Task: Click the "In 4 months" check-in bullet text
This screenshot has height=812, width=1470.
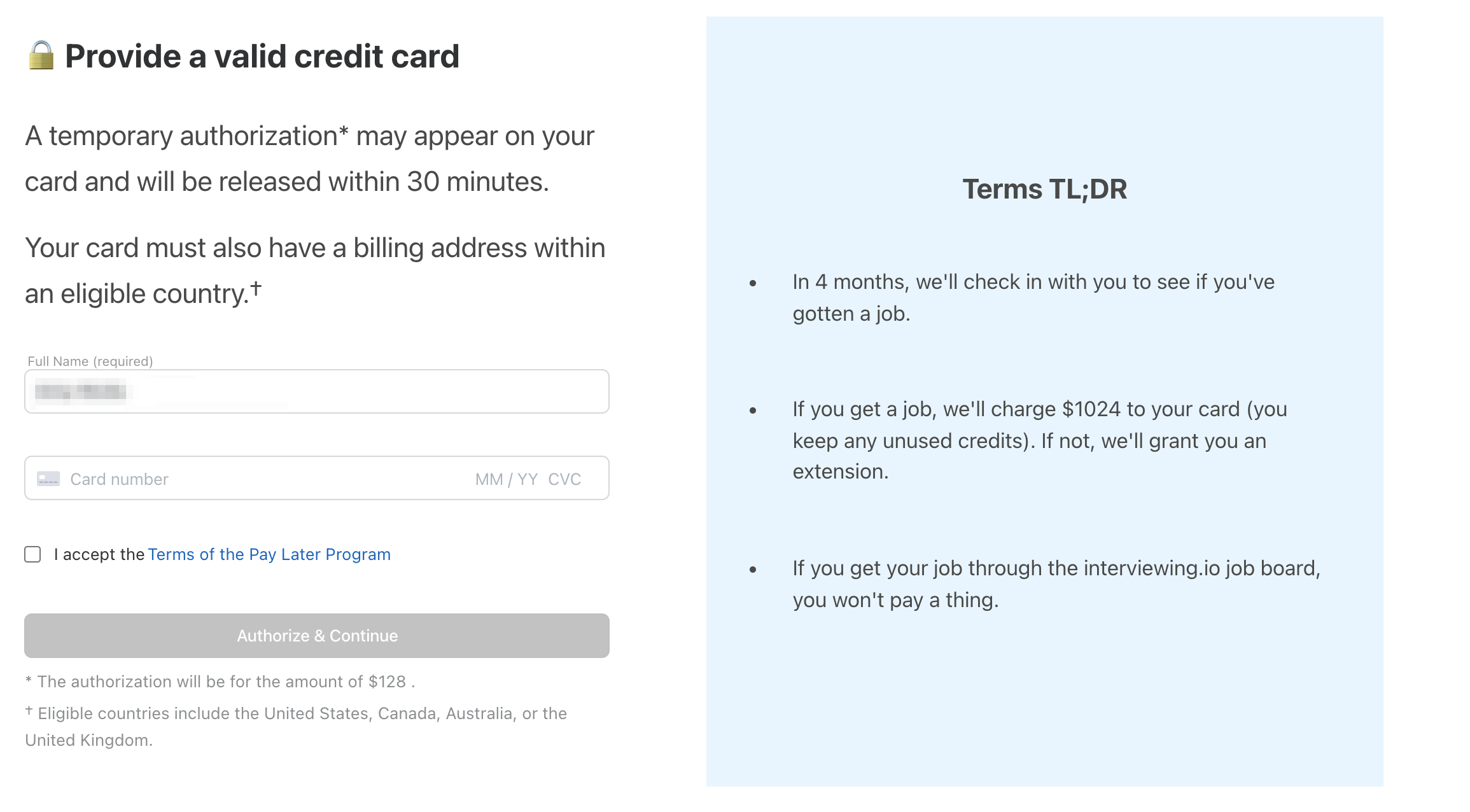Action: pos(1033,297)
